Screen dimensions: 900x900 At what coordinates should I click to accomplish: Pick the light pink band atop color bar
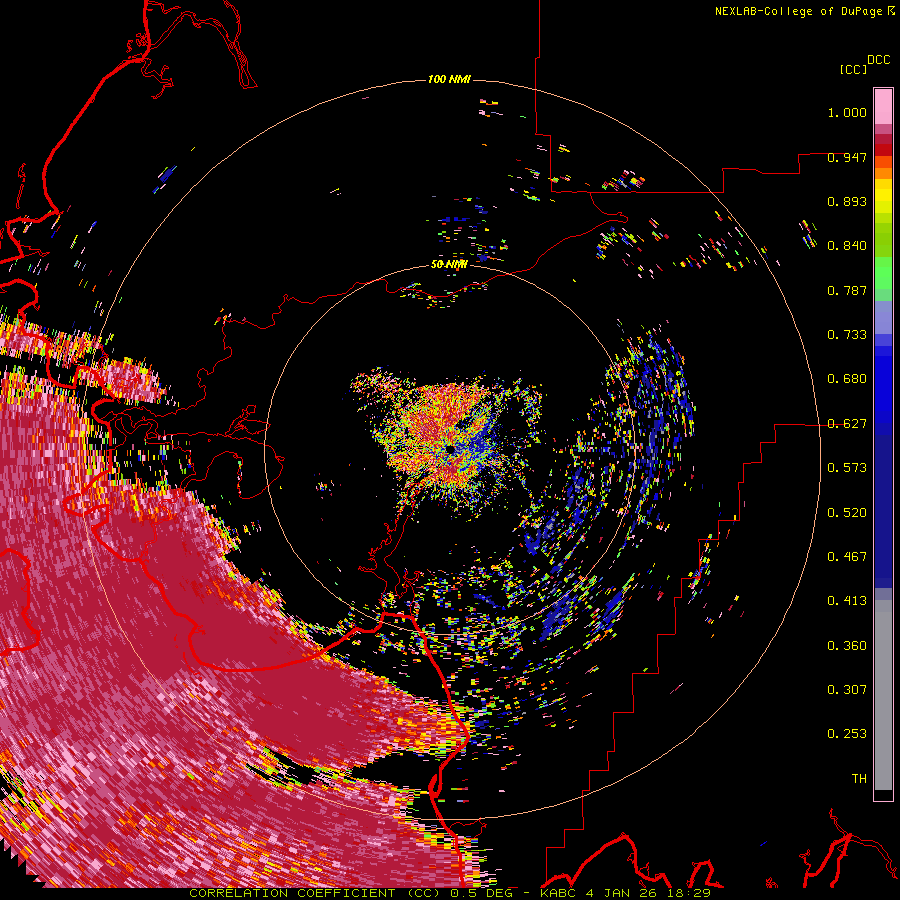click(x=883, y=106)
